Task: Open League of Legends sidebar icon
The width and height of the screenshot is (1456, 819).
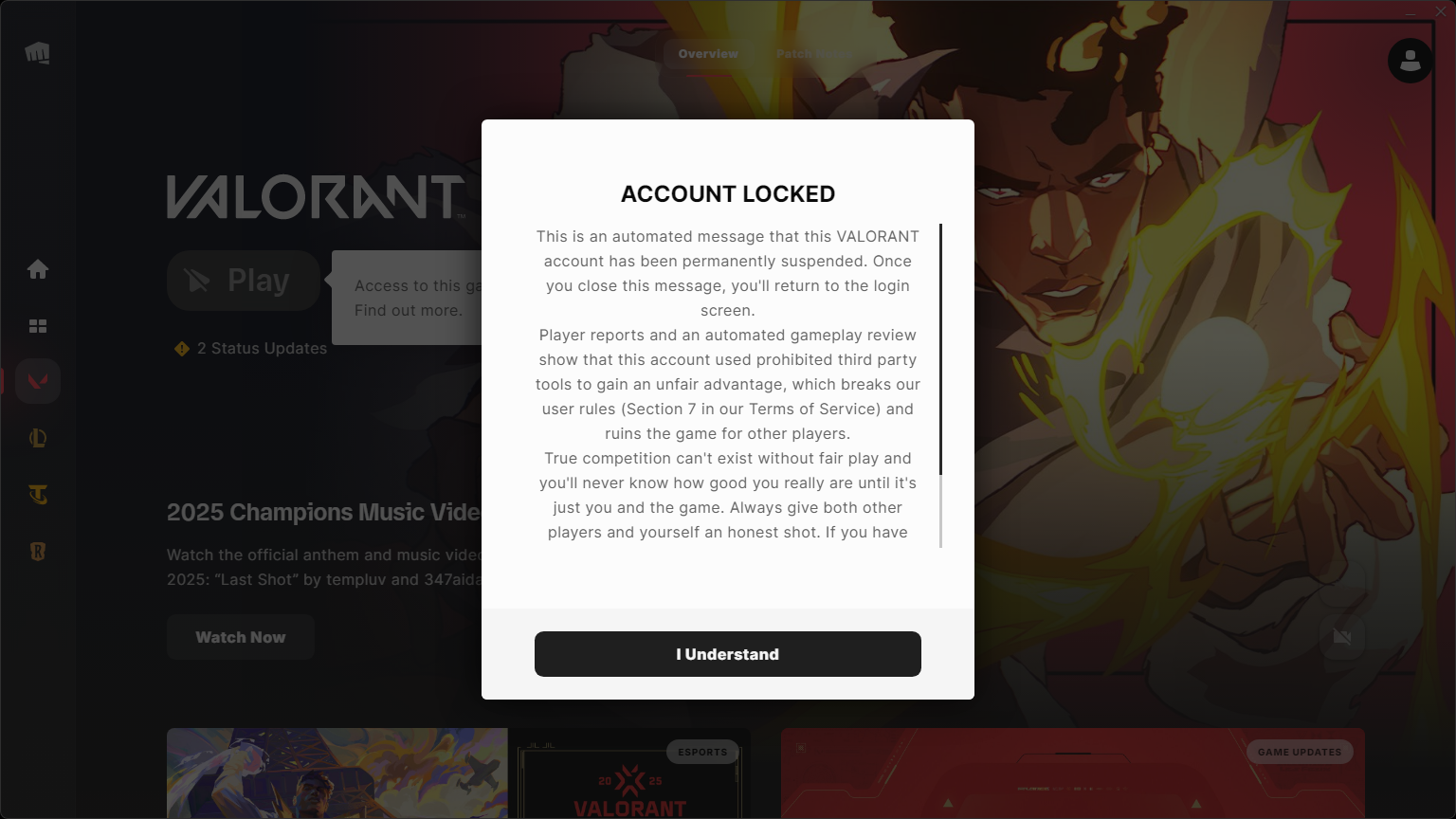Action: point(38,438)
